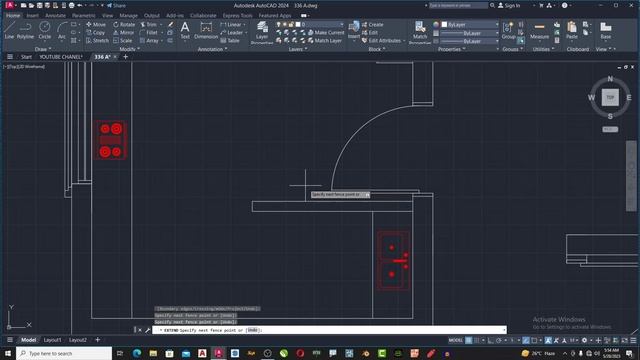Toggle drawing grid display in status bar
The image size is (640, 360).
(468, 340)
